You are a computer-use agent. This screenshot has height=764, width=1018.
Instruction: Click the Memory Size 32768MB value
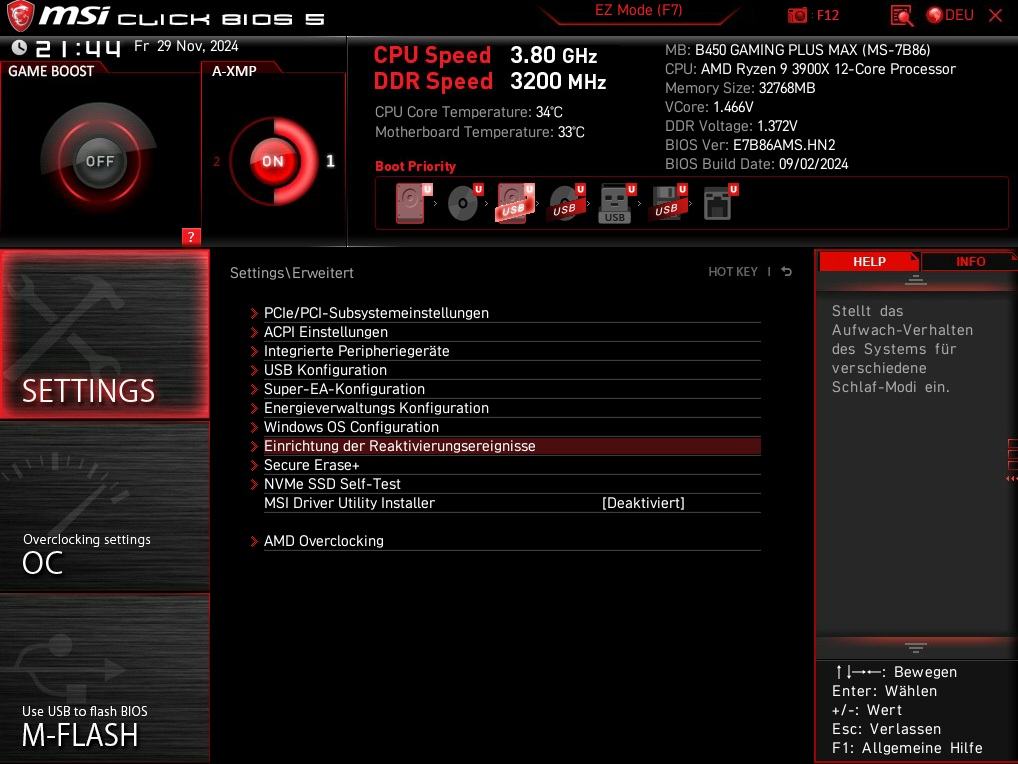pos(787,88)
